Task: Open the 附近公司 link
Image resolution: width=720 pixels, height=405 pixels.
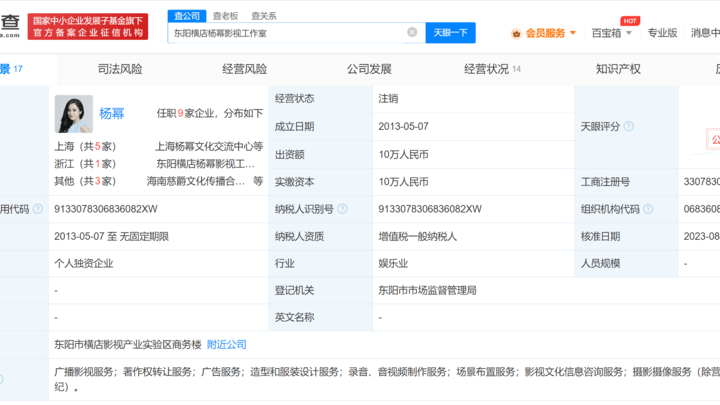Action: pos(226,344)
